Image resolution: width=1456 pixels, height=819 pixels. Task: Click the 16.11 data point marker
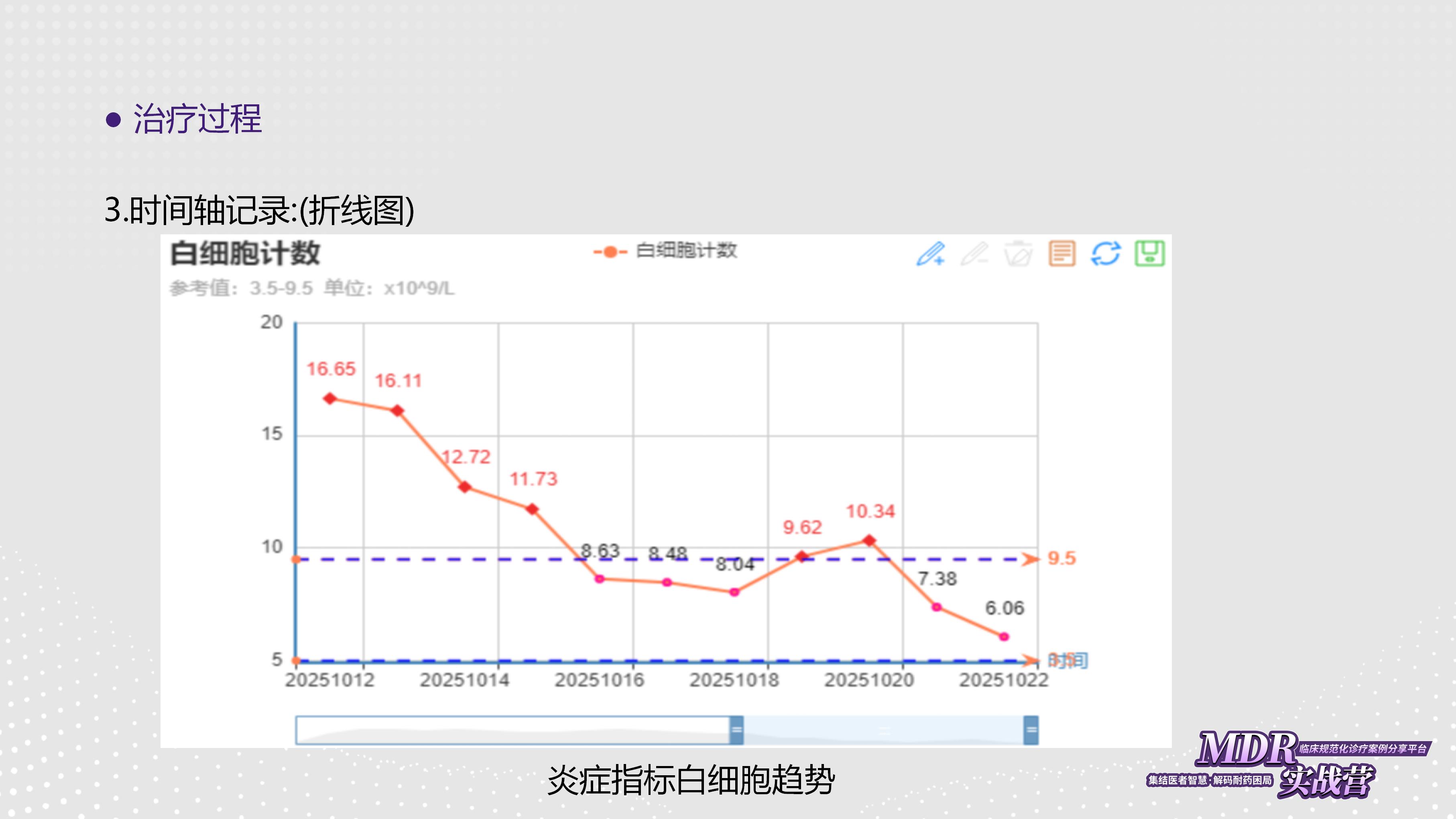tap(397, 411)
